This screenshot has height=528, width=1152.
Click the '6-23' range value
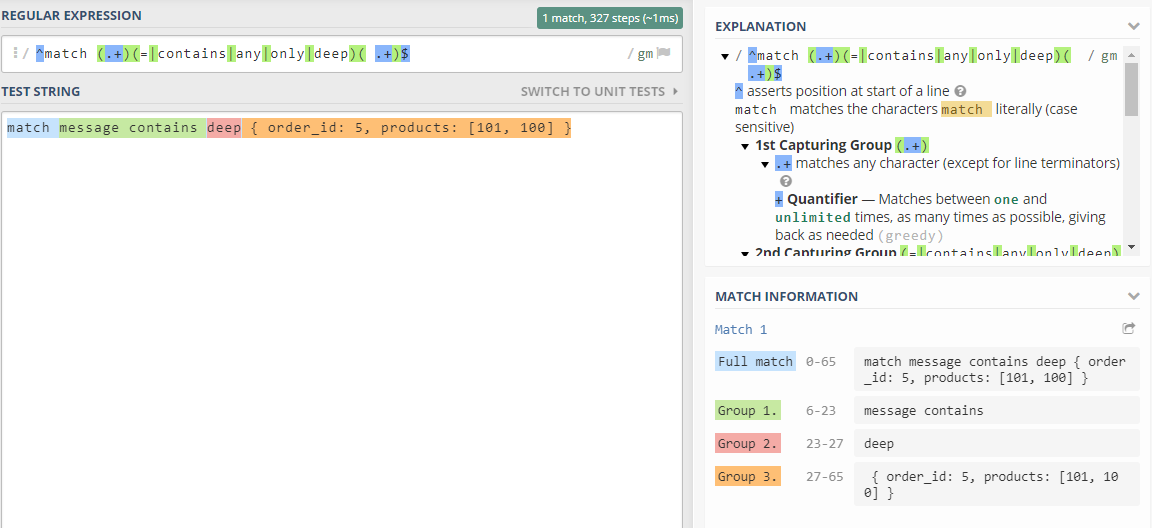coord(821,411)
